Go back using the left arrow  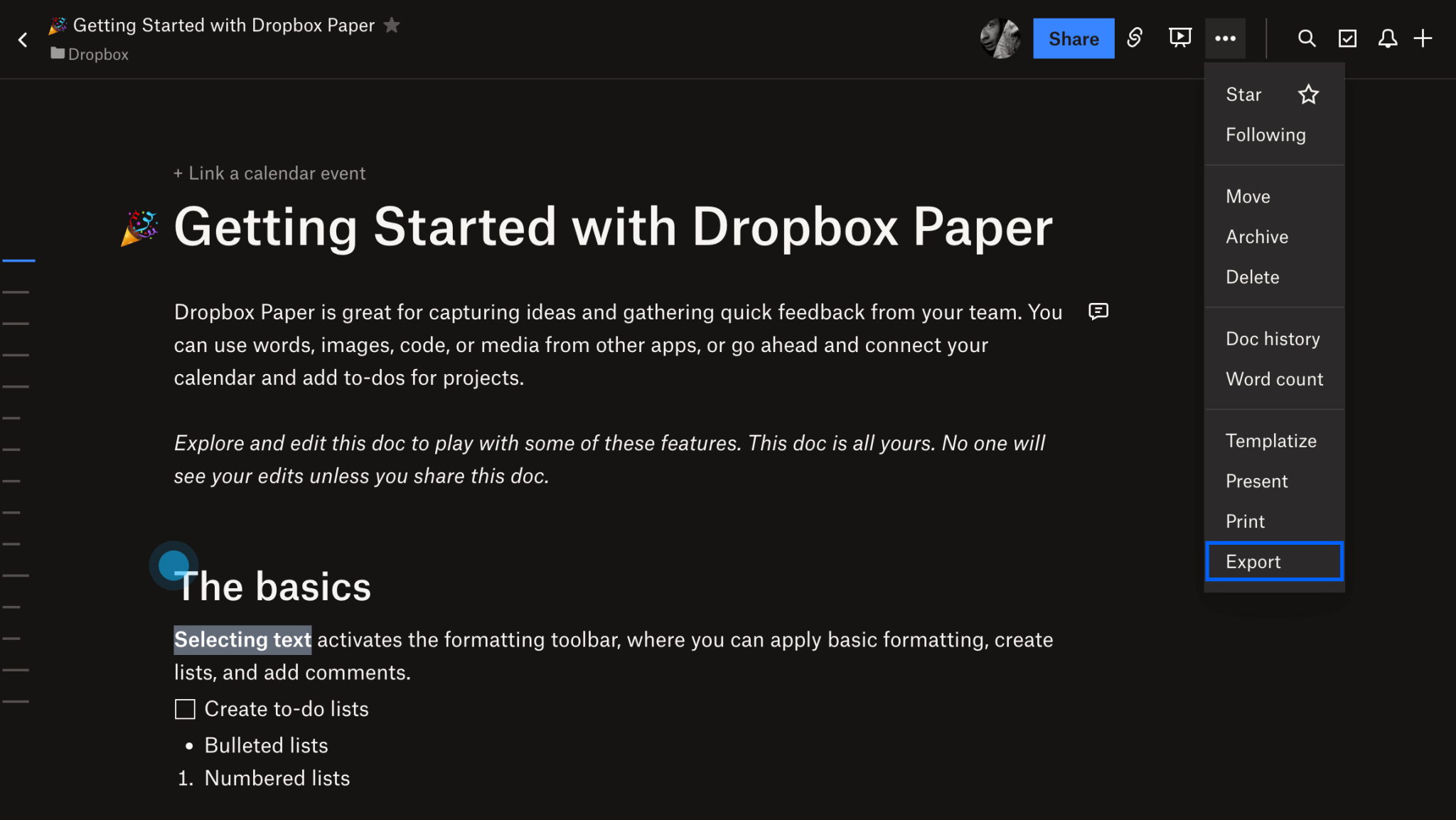click(23, 39)
